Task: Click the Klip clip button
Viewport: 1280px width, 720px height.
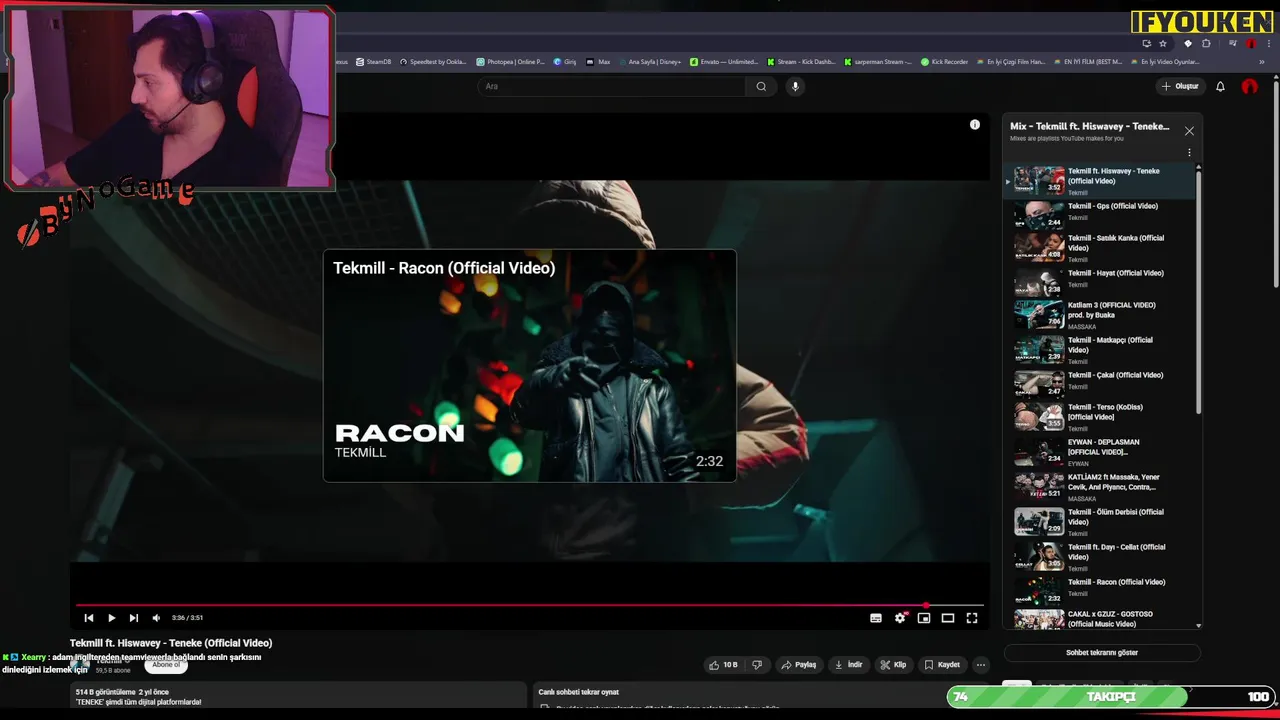Action: click(893, 665)
